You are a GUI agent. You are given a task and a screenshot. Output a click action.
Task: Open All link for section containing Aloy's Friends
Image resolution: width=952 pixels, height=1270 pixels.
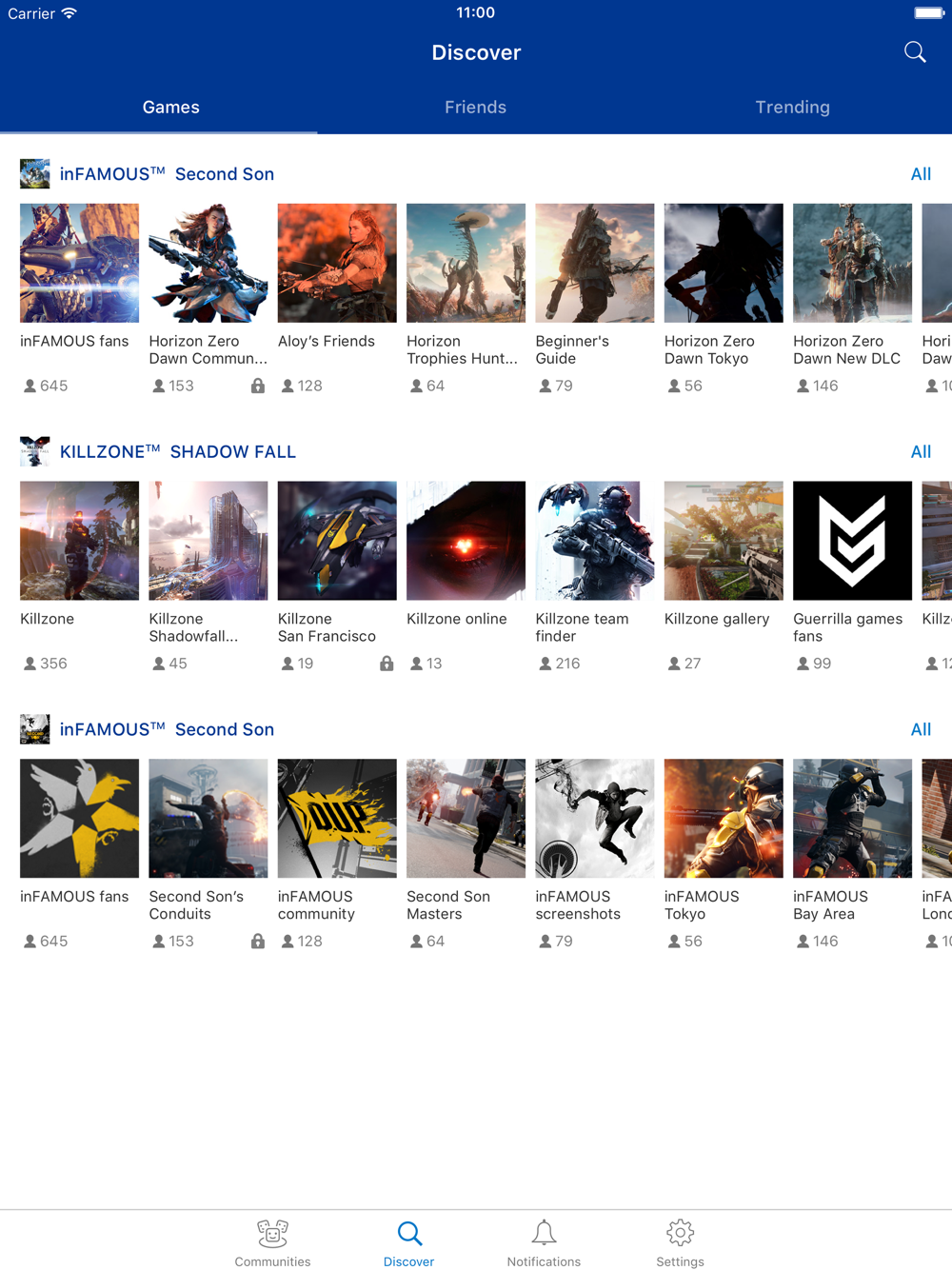921,174
